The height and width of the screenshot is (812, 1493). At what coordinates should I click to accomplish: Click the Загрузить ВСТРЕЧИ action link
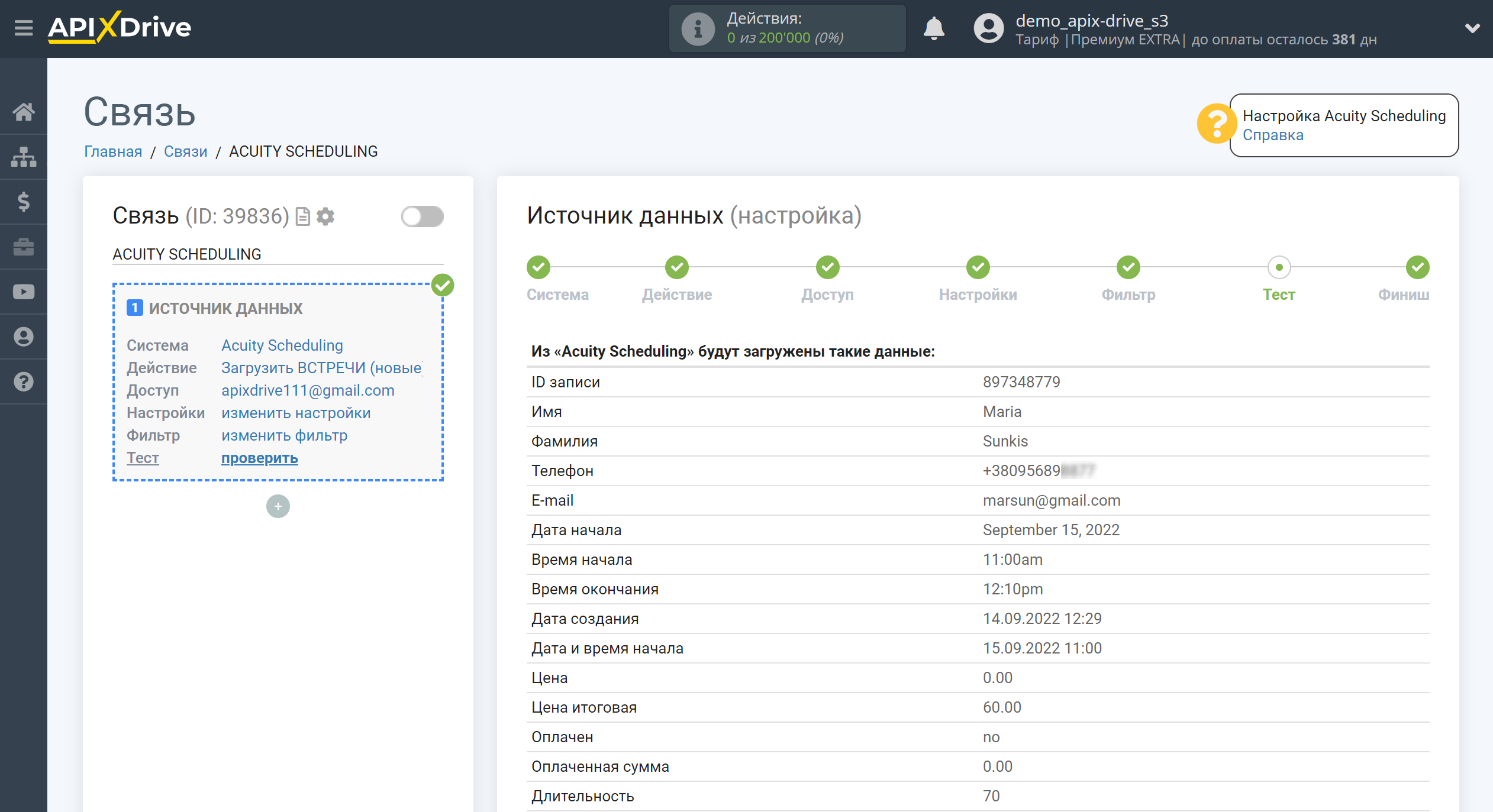tap(321, 368)
